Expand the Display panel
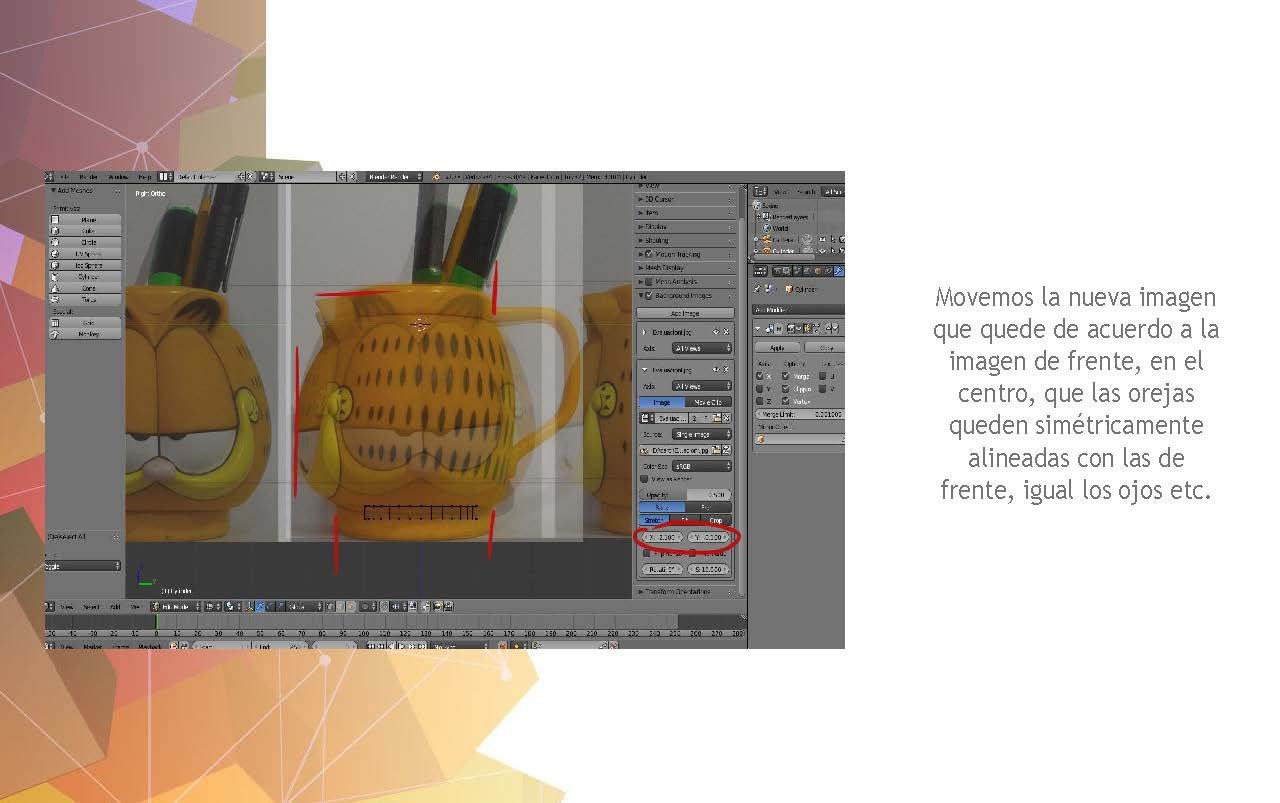1280x803 pixels. 685,227
